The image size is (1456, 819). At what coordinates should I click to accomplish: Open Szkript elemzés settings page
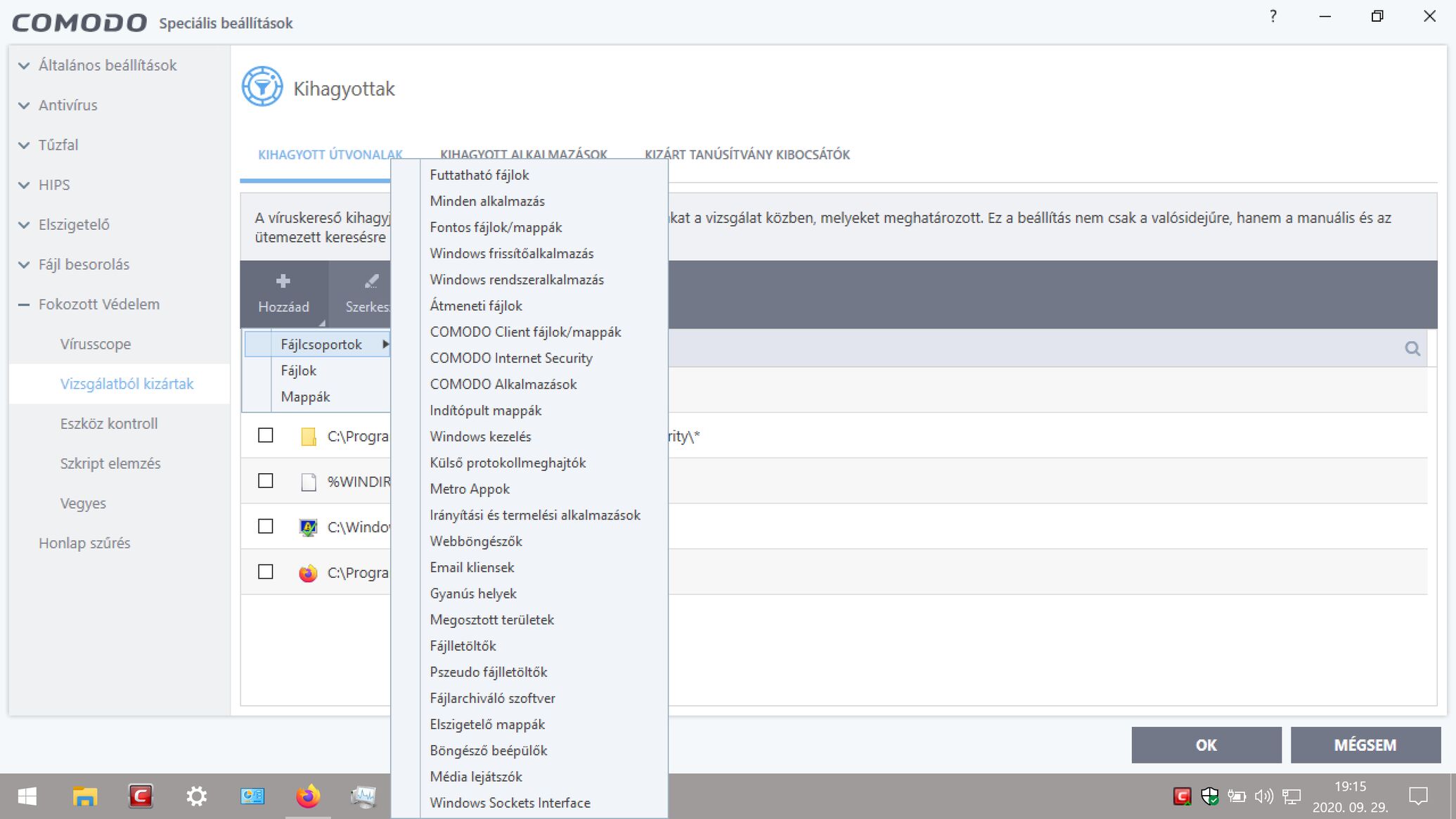pos(110,464)
